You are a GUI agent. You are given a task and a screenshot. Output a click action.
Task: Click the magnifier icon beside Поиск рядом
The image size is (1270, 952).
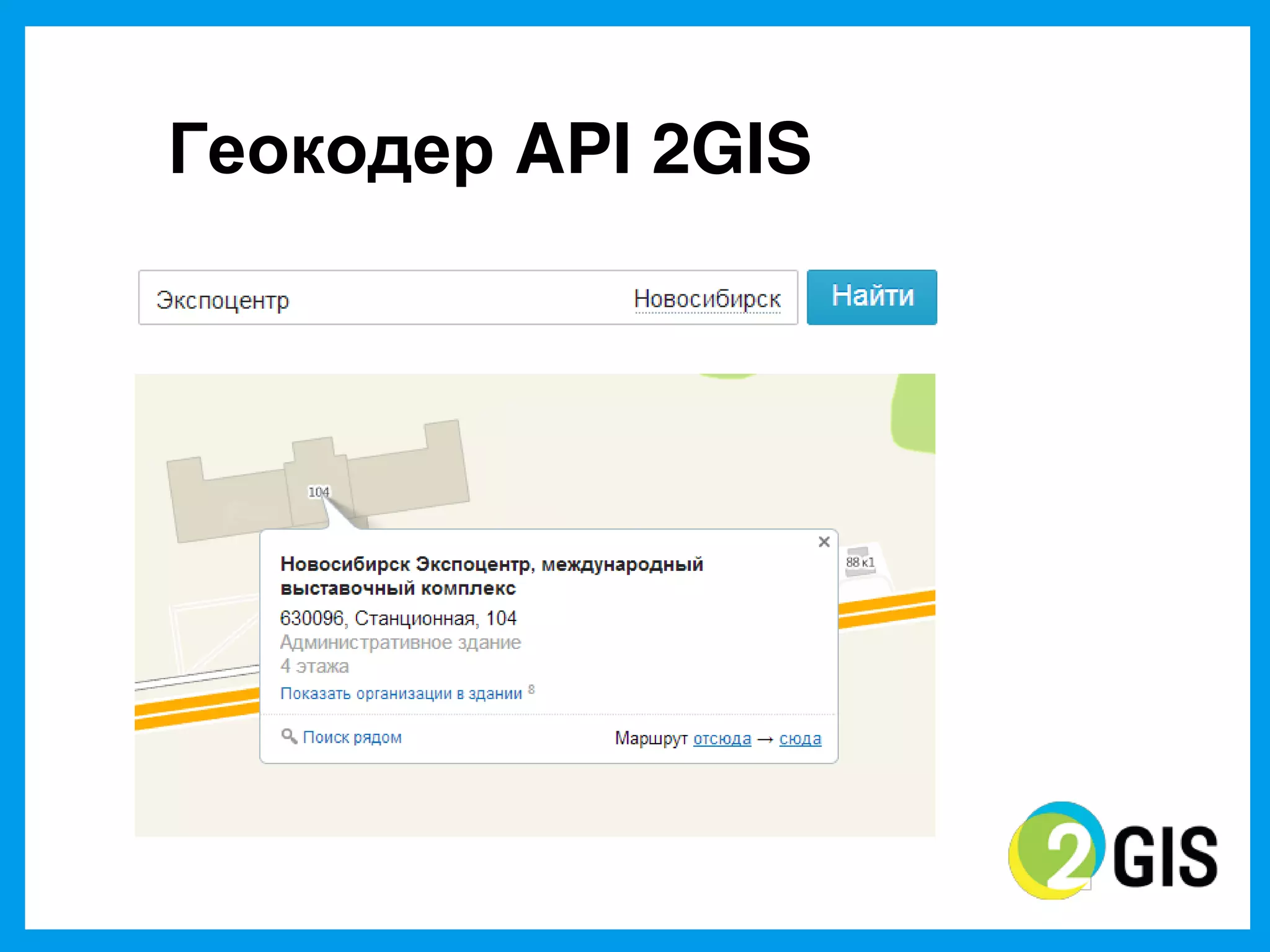[x=289, y=736]
